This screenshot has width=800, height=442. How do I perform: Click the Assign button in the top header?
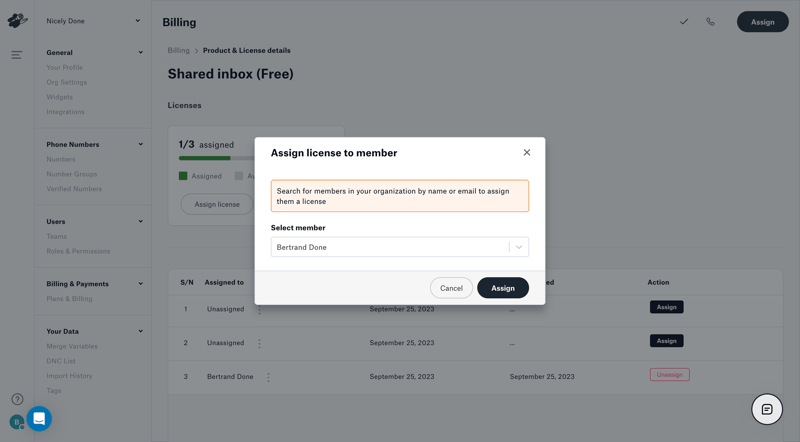762,22
